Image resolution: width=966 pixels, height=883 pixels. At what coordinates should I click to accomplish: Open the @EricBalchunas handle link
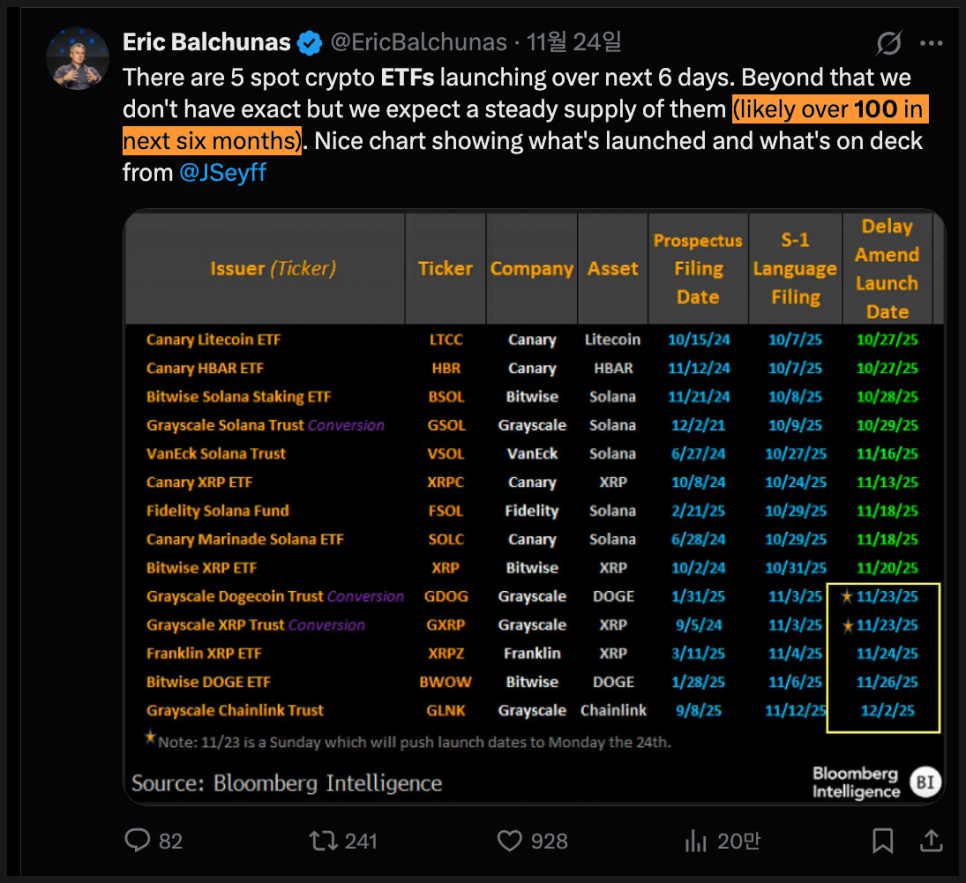click(x=418, y=42)
